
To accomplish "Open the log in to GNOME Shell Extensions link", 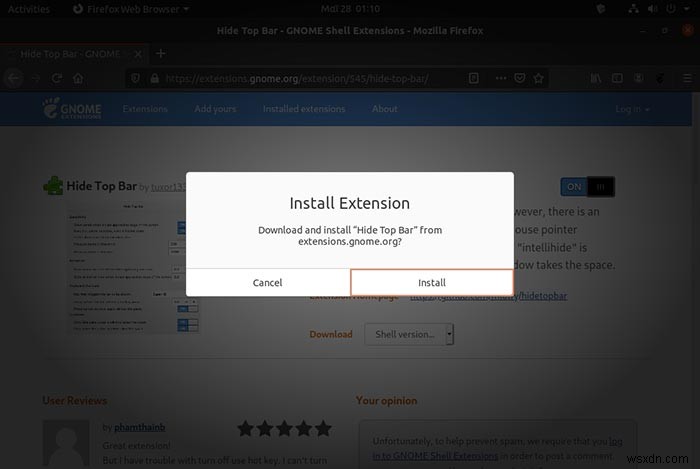I will click(435, 456).
